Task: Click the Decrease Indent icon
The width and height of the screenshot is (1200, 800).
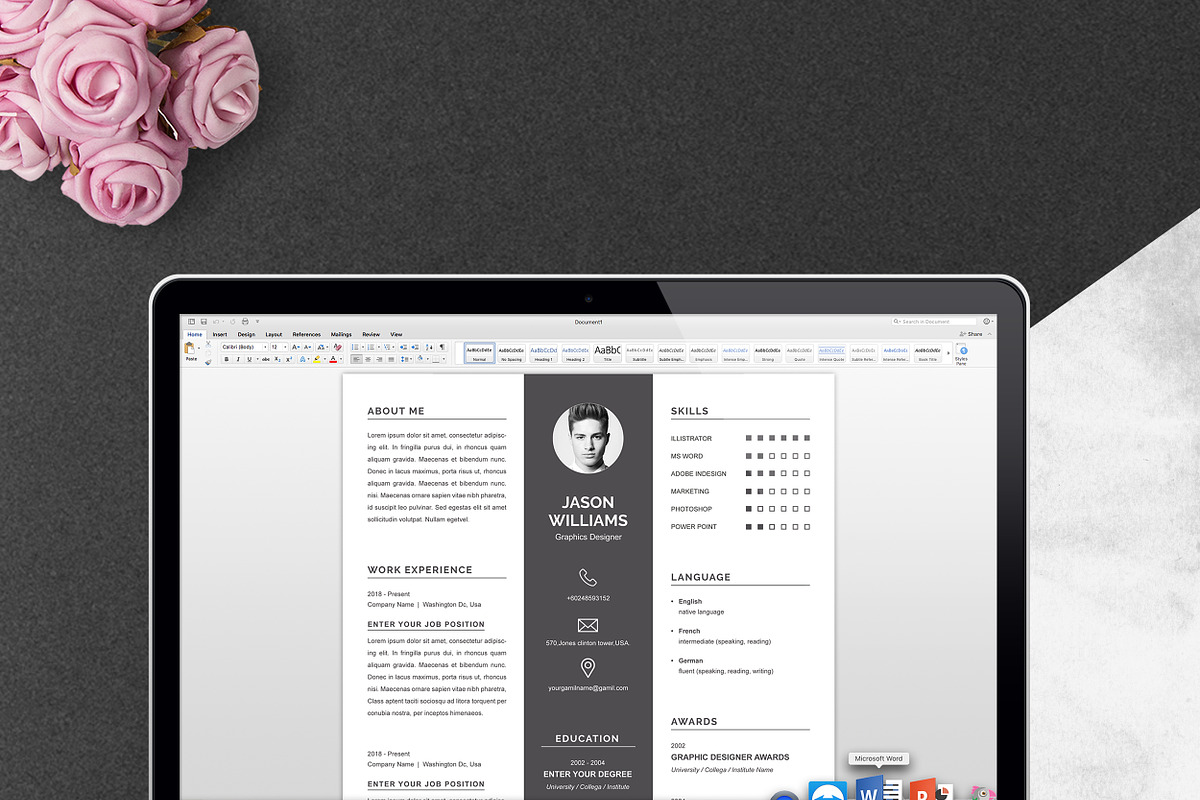Action: click(403, 347)
